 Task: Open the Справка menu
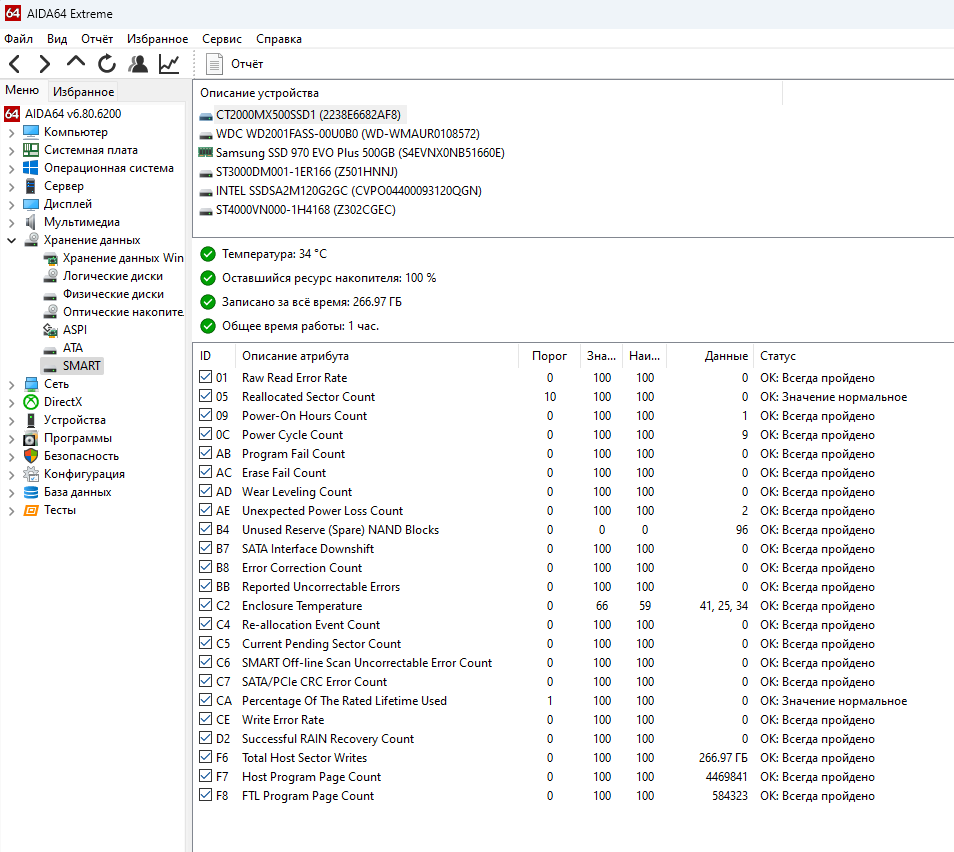(279, 39)
